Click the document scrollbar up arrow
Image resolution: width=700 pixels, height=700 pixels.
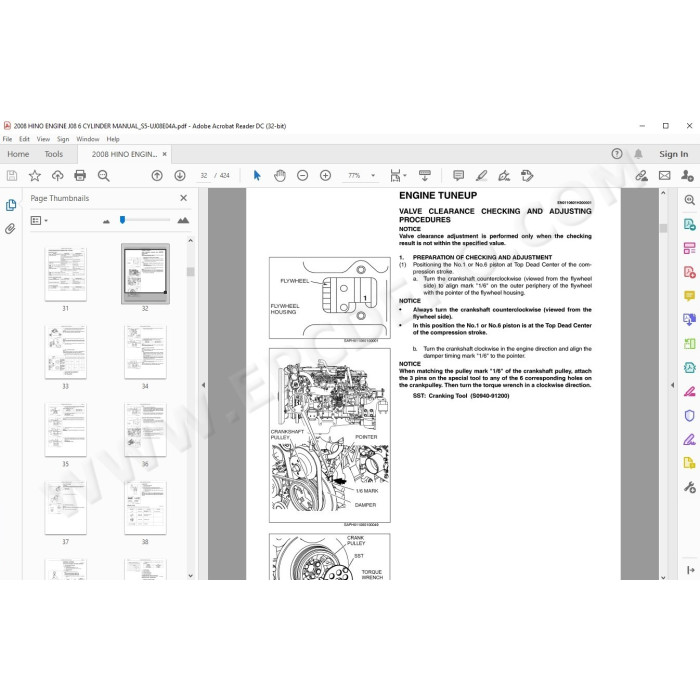663,193
